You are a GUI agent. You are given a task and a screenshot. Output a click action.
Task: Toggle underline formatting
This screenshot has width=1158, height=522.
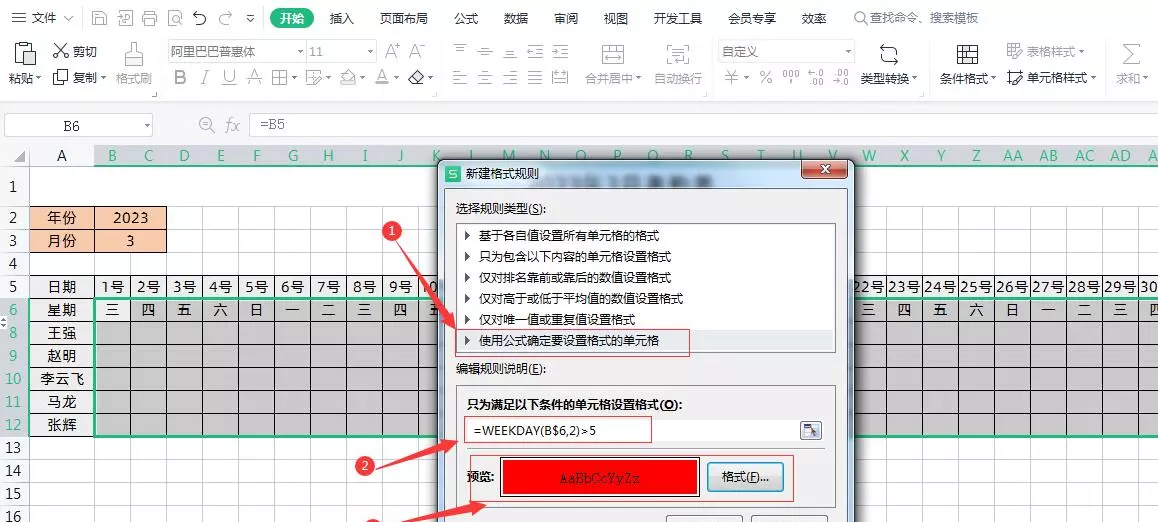(230, 78)
